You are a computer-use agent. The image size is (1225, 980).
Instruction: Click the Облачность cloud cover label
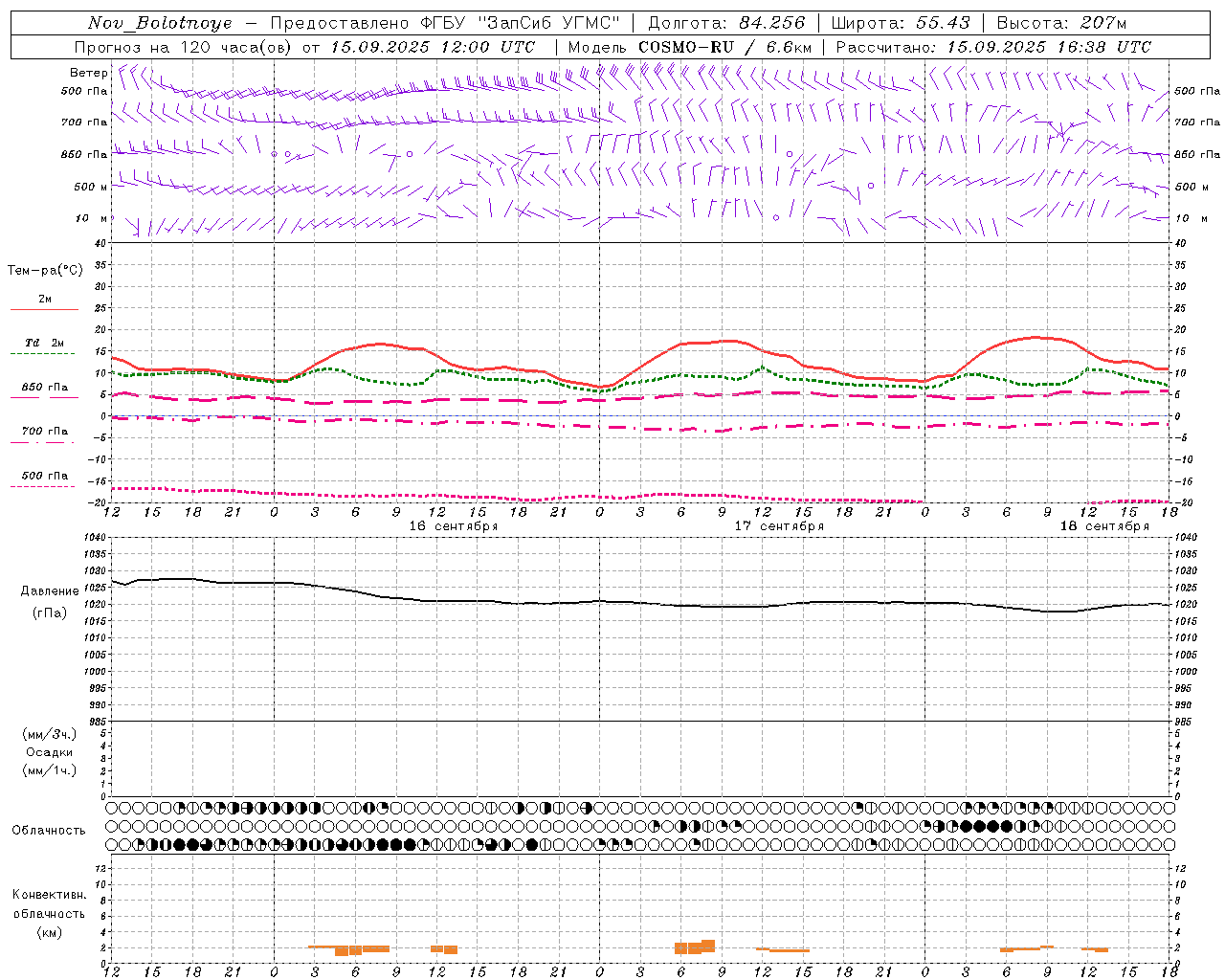[x=49, y=830]
